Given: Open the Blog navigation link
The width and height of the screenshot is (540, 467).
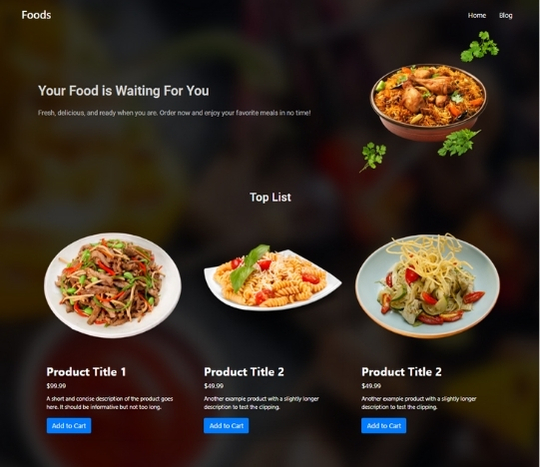Looking at the screenshot, I should (x=506, y=15).
